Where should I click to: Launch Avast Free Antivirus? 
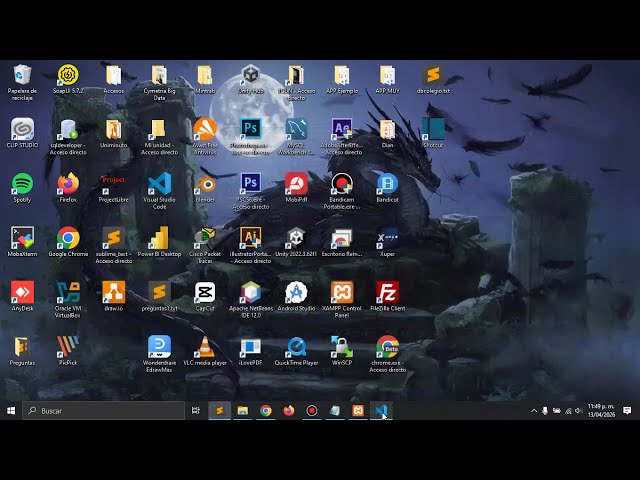(205, 136)
